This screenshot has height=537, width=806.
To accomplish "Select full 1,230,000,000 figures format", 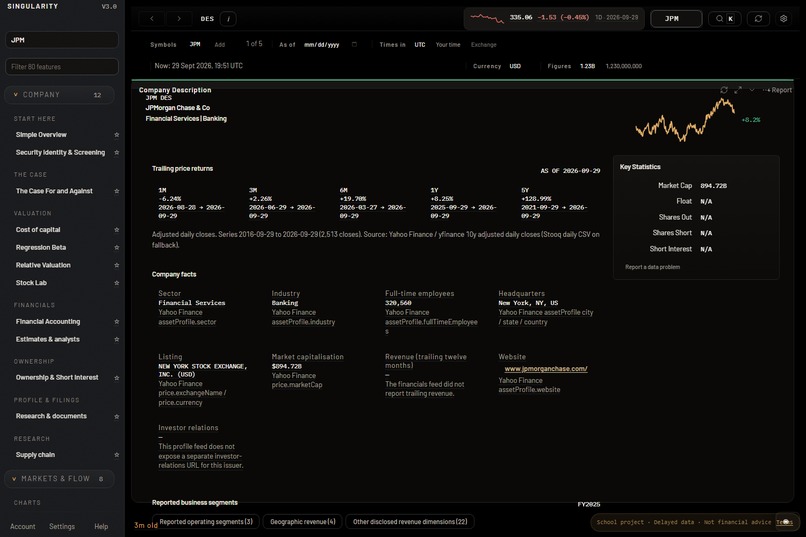I will 624,66.
